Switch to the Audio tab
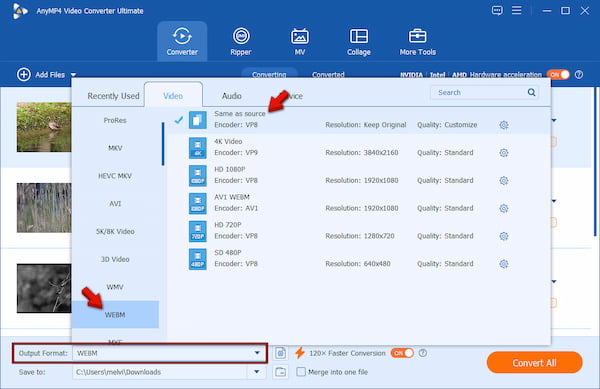The width and height of the screenshot is (600, 389). (x=232, y=96)
